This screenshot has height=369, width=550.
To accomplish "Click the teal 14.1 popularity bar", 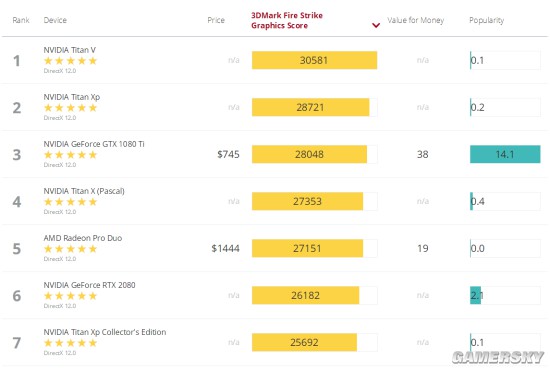I will click(505, 154).
